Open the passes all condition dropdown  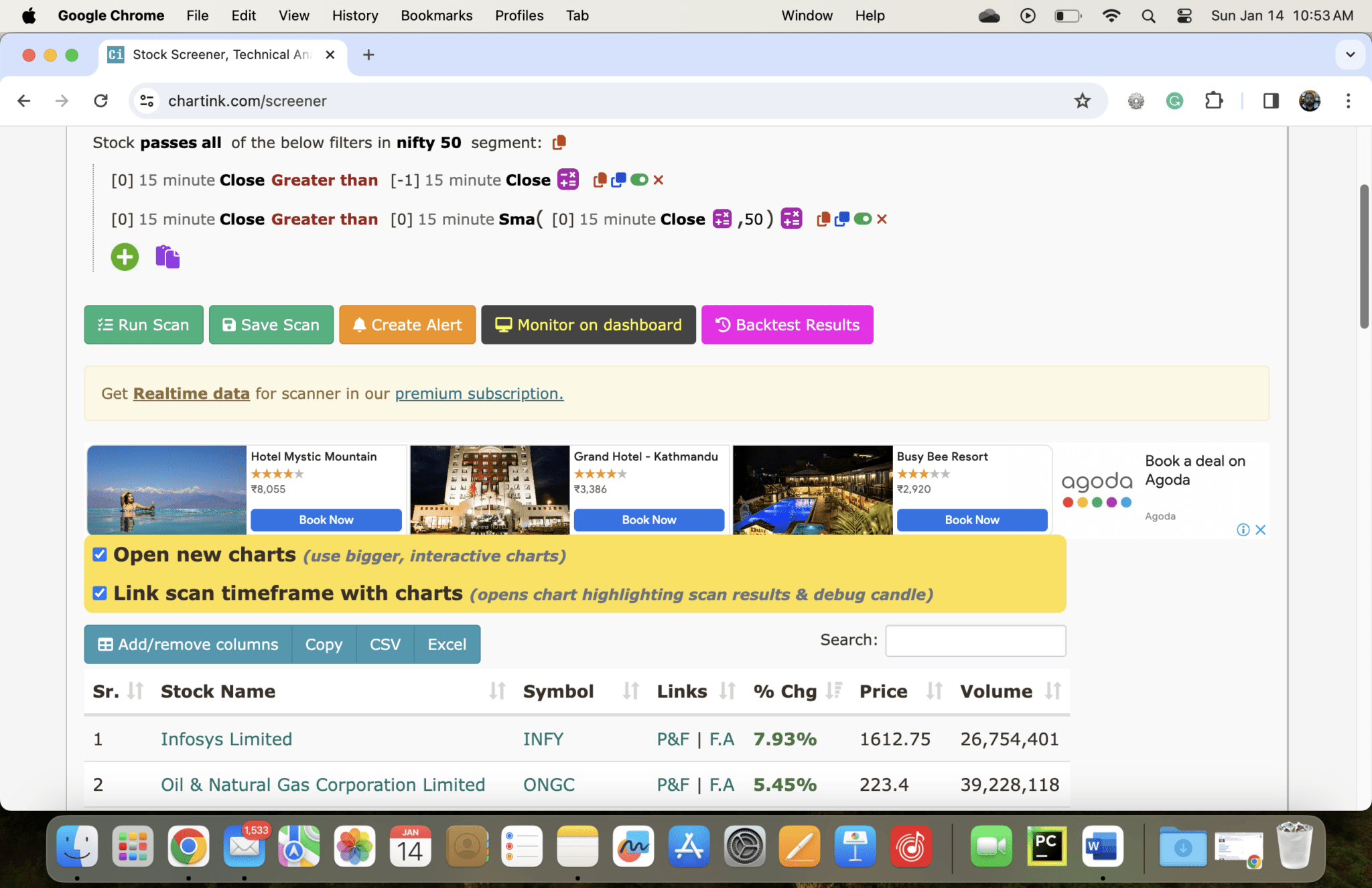[180, 143]
